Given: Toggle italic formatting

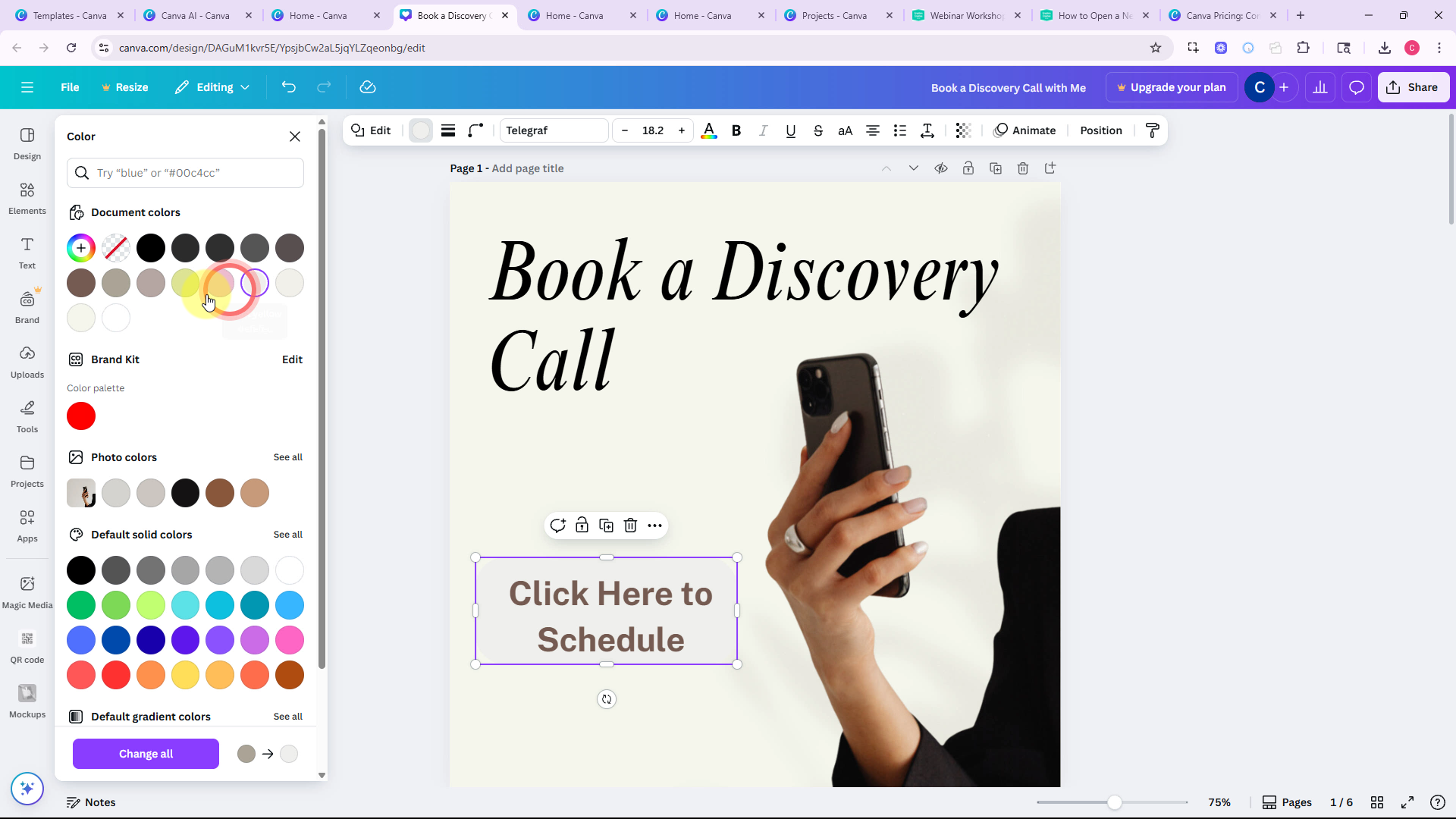Looking at the screenshot, I should tap(764, 130).
